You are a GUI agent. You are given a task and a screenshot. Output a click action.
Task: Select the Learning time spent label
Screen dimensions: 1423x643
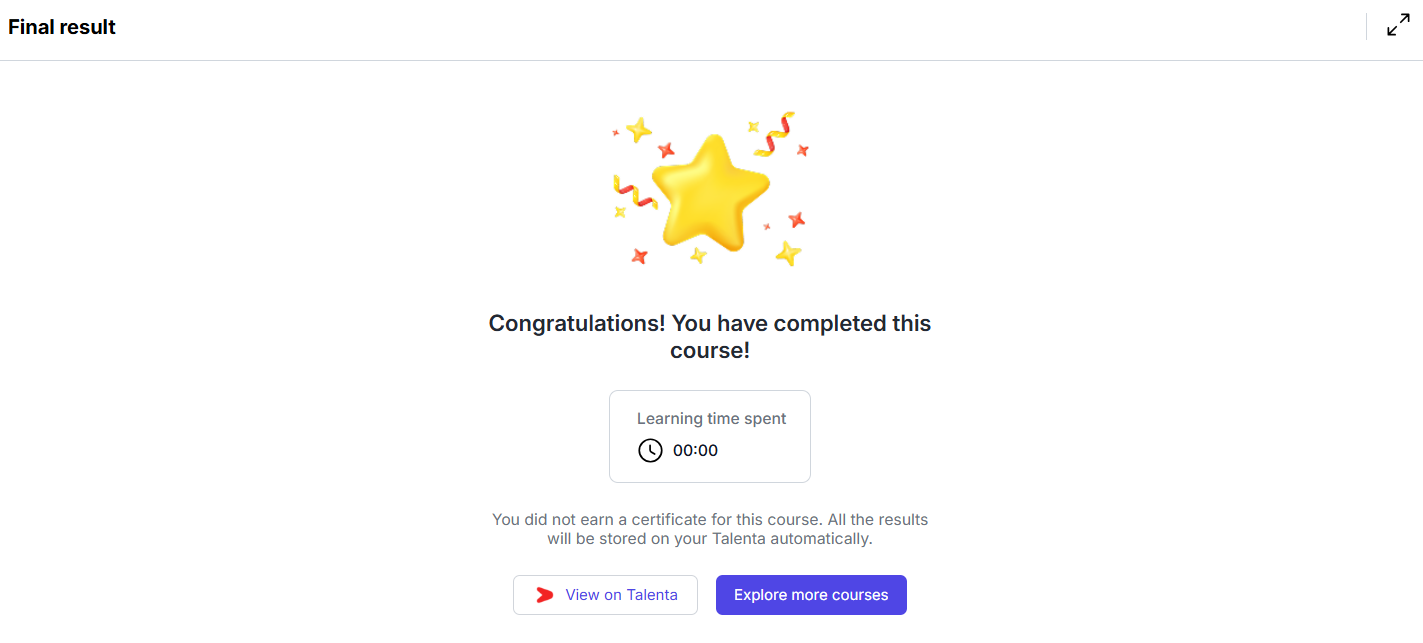[x=711, y=419]
